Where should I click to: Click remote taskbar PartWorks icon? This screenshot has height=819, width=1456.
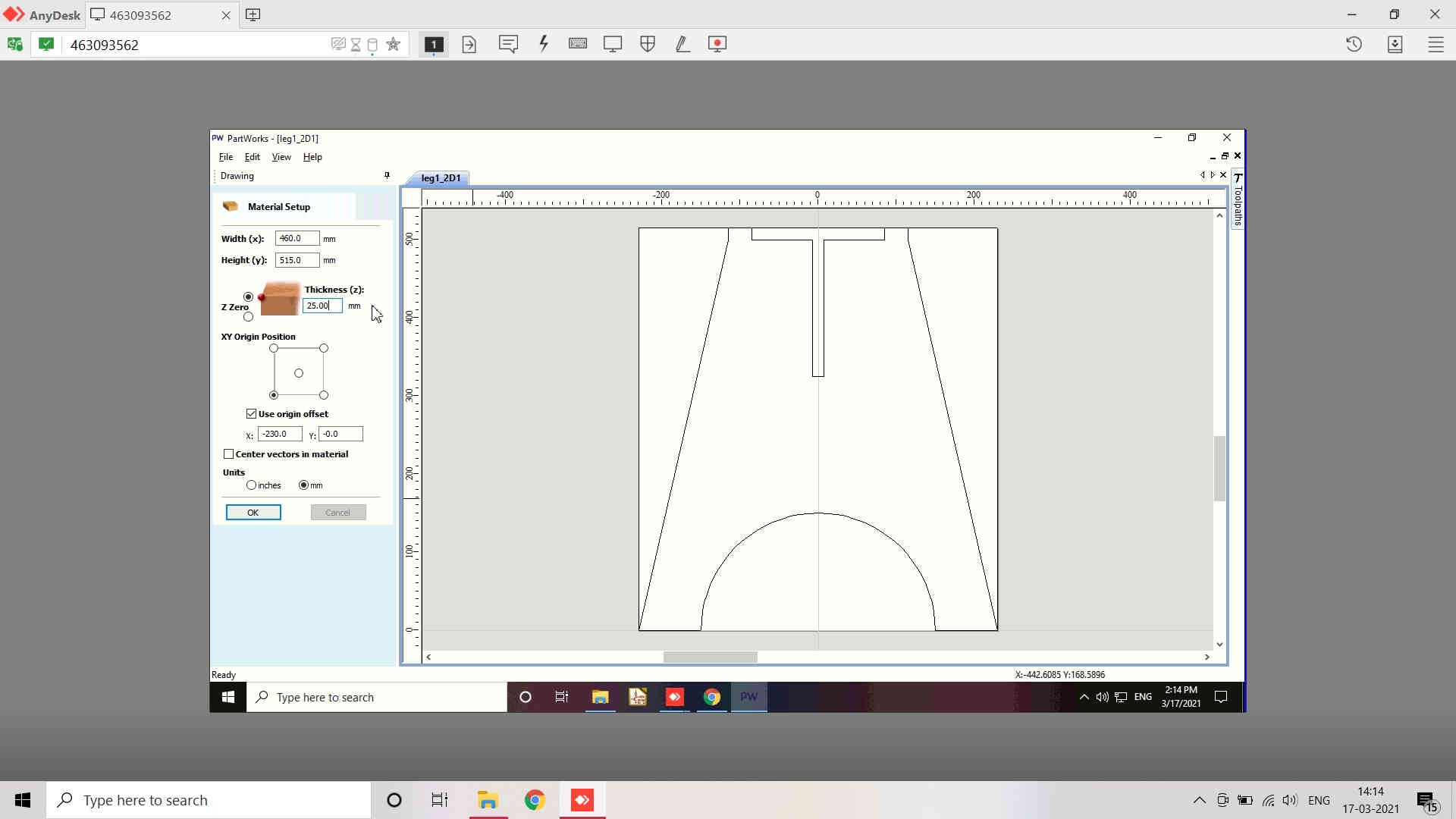tap(748, 697)
